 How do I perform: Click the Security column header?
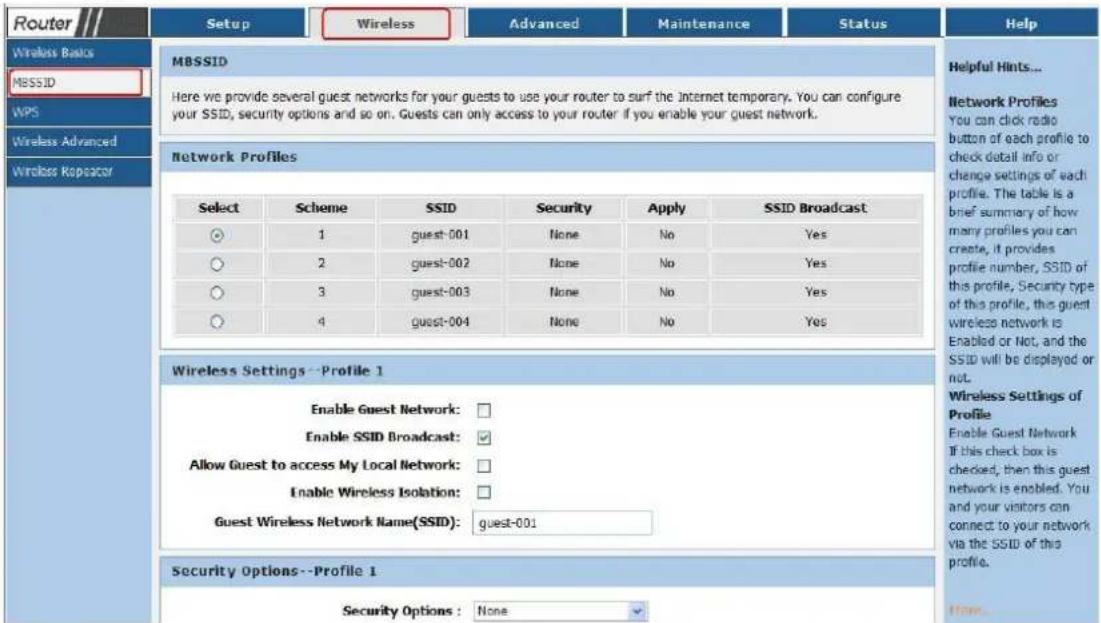(x=564, y=208)
